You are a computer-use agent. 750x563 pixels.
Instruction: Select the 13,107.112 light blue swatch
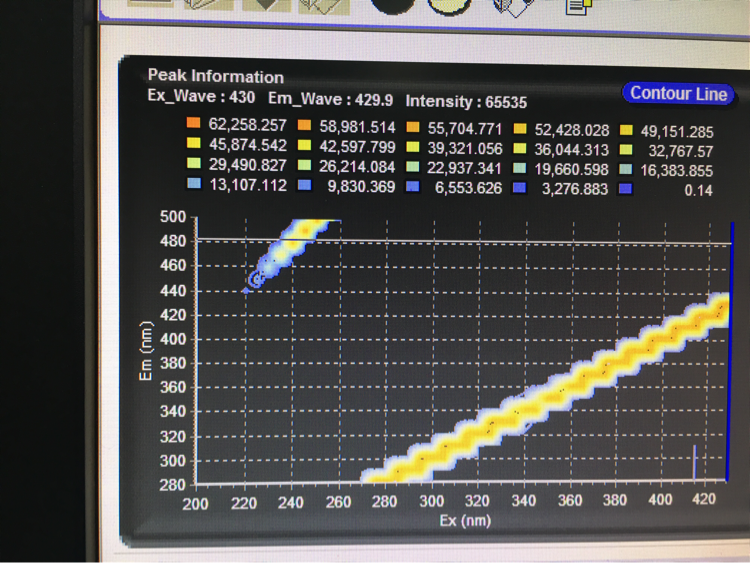pos(194,184)
